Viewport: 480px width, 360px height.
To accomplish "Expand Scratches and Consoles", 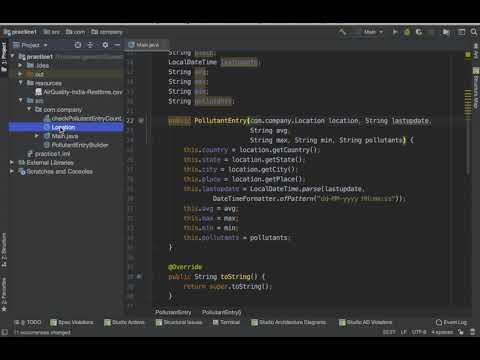I will (12, 171).
